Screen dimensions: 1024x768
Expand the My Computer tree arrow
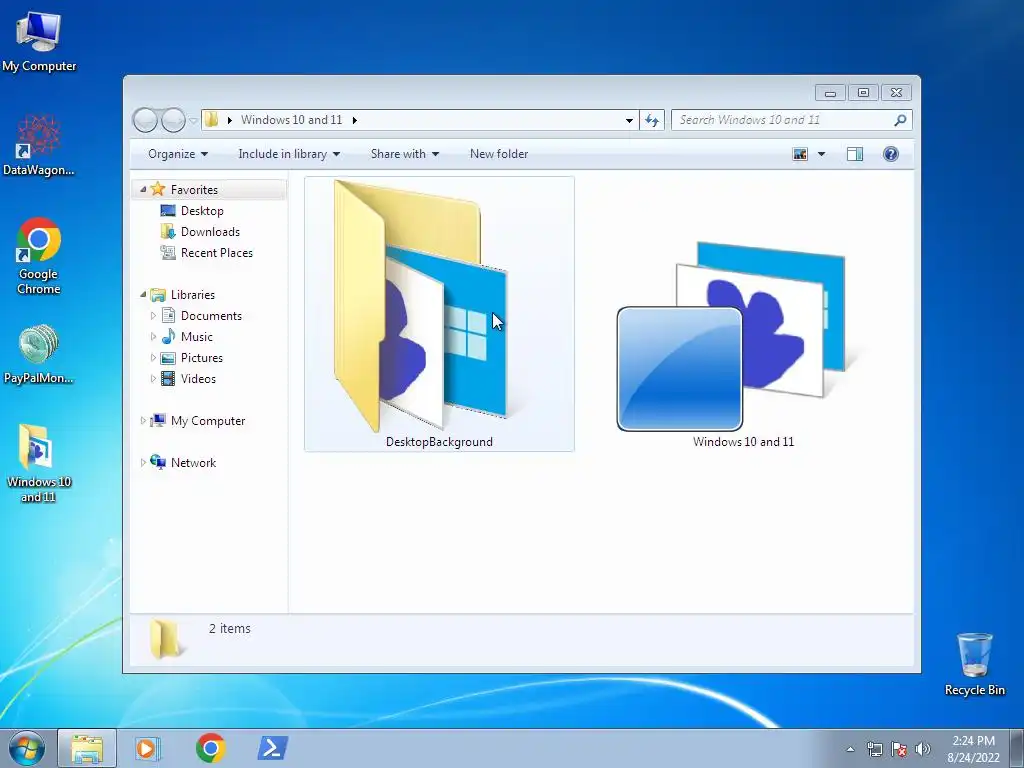(x=143, y=421)
